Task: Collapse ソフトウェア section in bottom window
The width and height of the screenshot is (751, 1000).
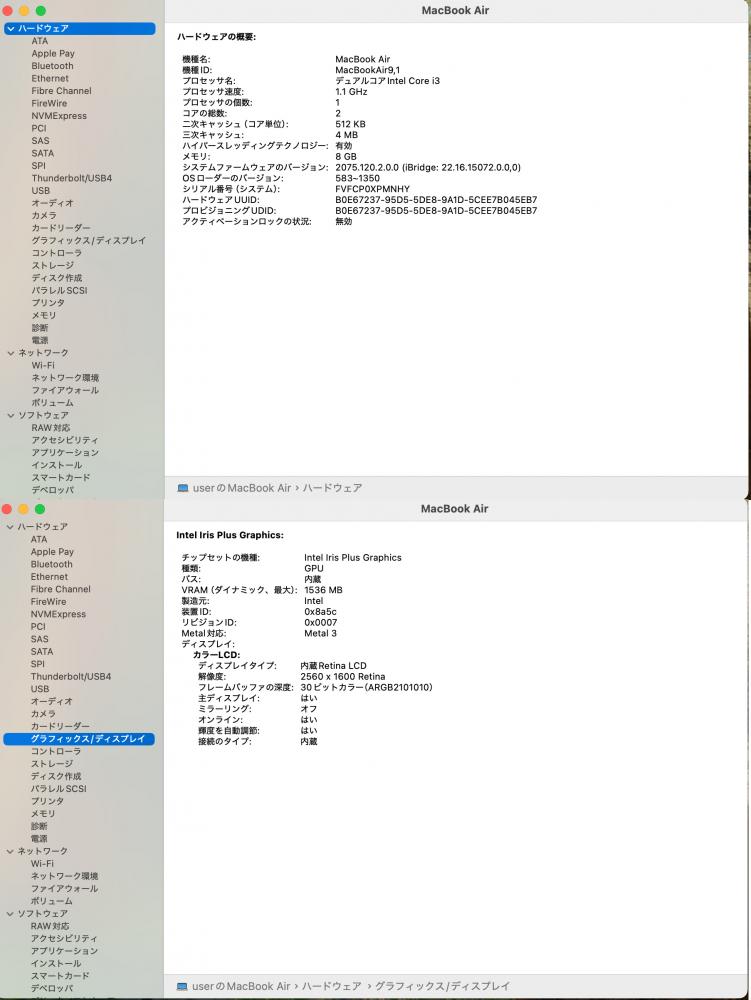Action: [x=10, y=913]
